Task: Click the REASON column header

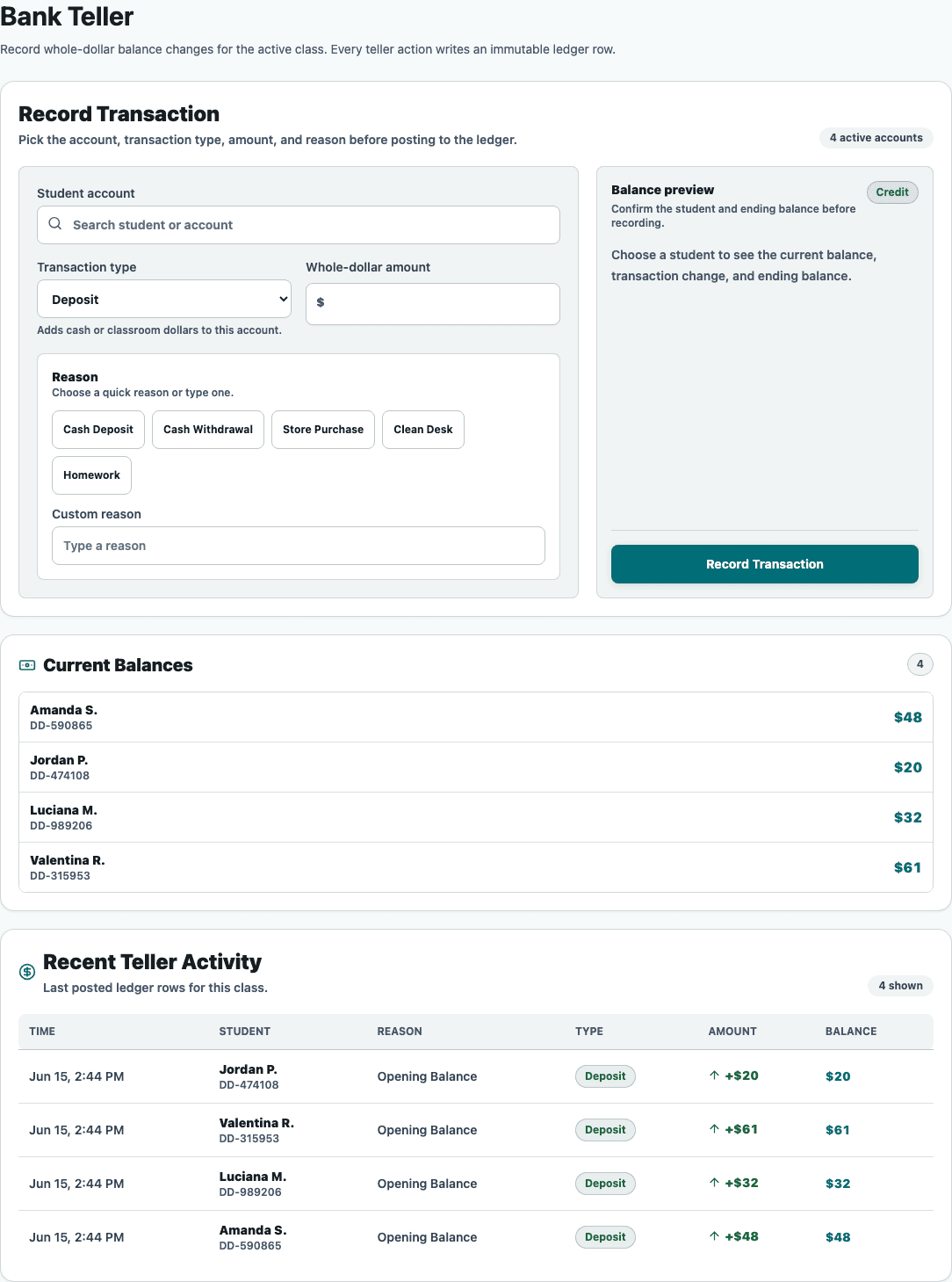Action: pos(400,1032)
